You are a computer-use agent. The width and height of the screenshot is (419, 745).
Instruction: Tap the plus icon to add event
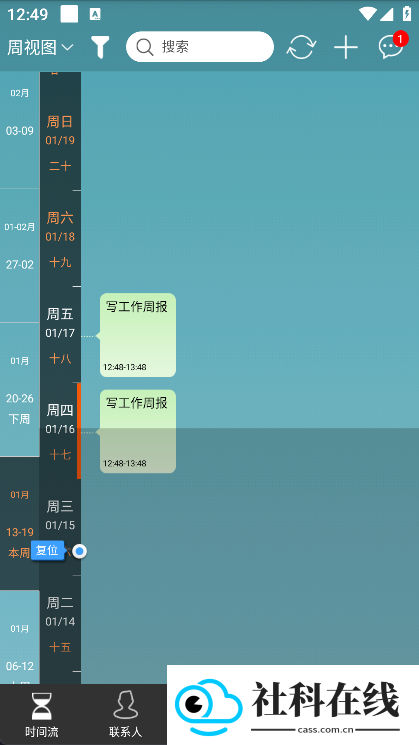(346, 47)
